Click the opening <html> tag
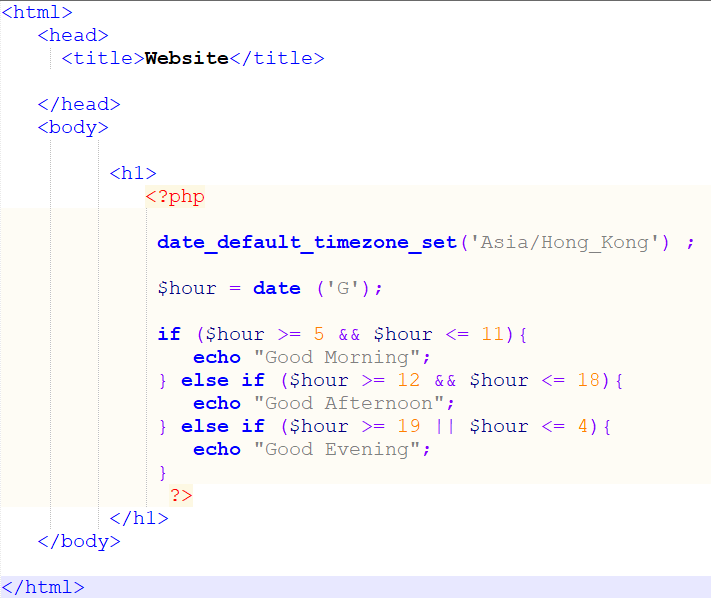 37,12
